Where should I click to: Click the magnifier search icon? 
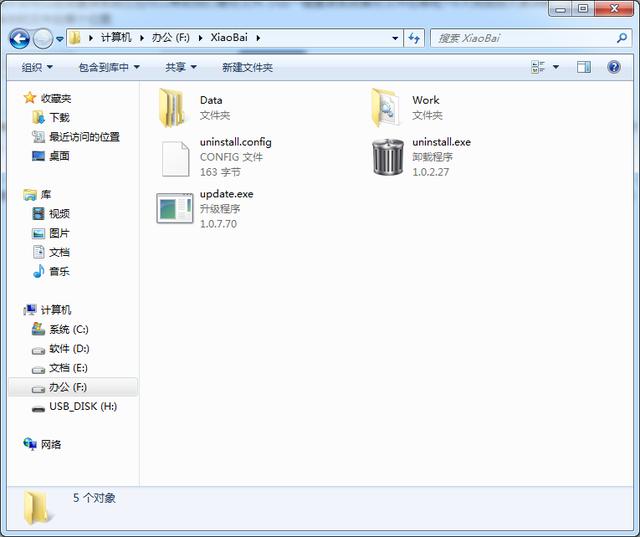tap(622, 38)
